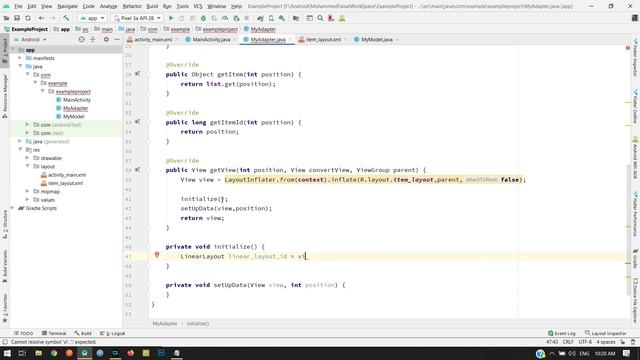Click the MyAdapter breadcrumb in navigation bar
The width and height of the screenshot is (640, 360).
tap(260, 29)
